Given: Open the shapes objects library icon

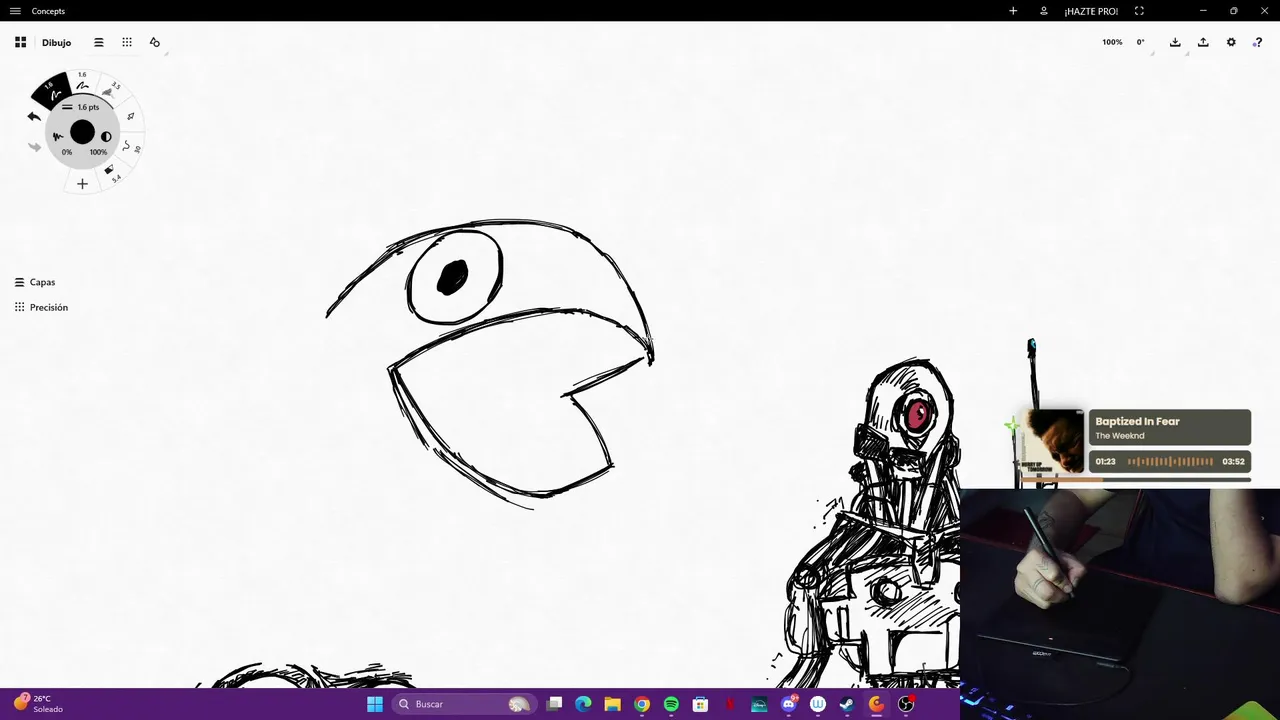Looking at the screenshot, I should click(x=155, y=42).
